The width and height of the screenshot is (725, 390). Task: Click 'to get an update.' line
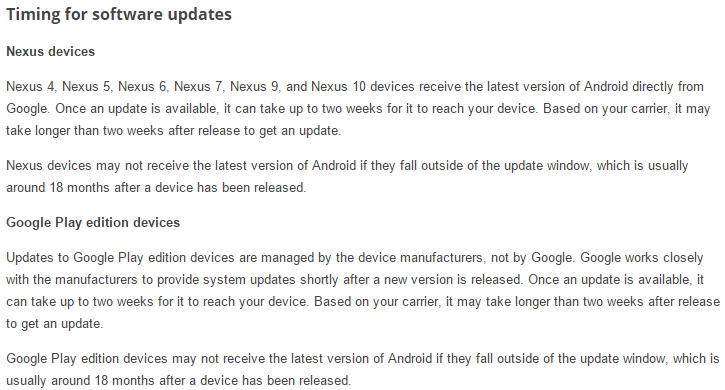pyautogui.click(x=55, y=324)
